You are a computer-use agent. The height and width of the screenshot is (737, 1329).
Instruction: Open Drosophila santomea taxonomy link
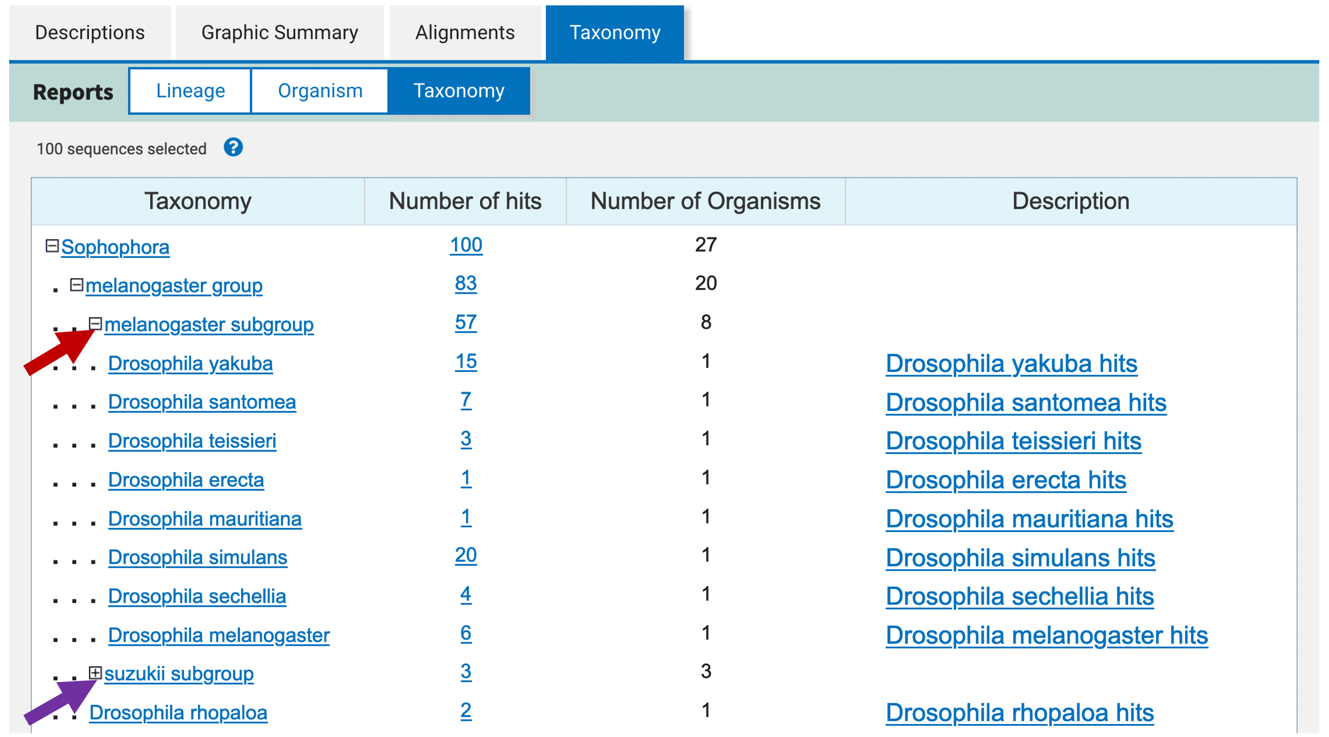click(x=202, y=403)
